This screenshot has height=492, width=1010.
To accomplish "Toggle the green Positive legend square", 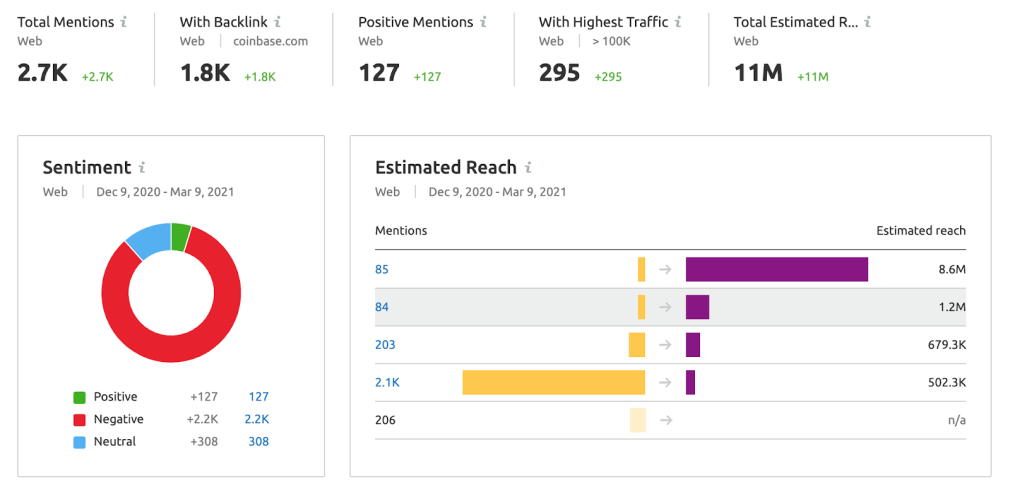I will pyautogui.click(x=79, y=397).
